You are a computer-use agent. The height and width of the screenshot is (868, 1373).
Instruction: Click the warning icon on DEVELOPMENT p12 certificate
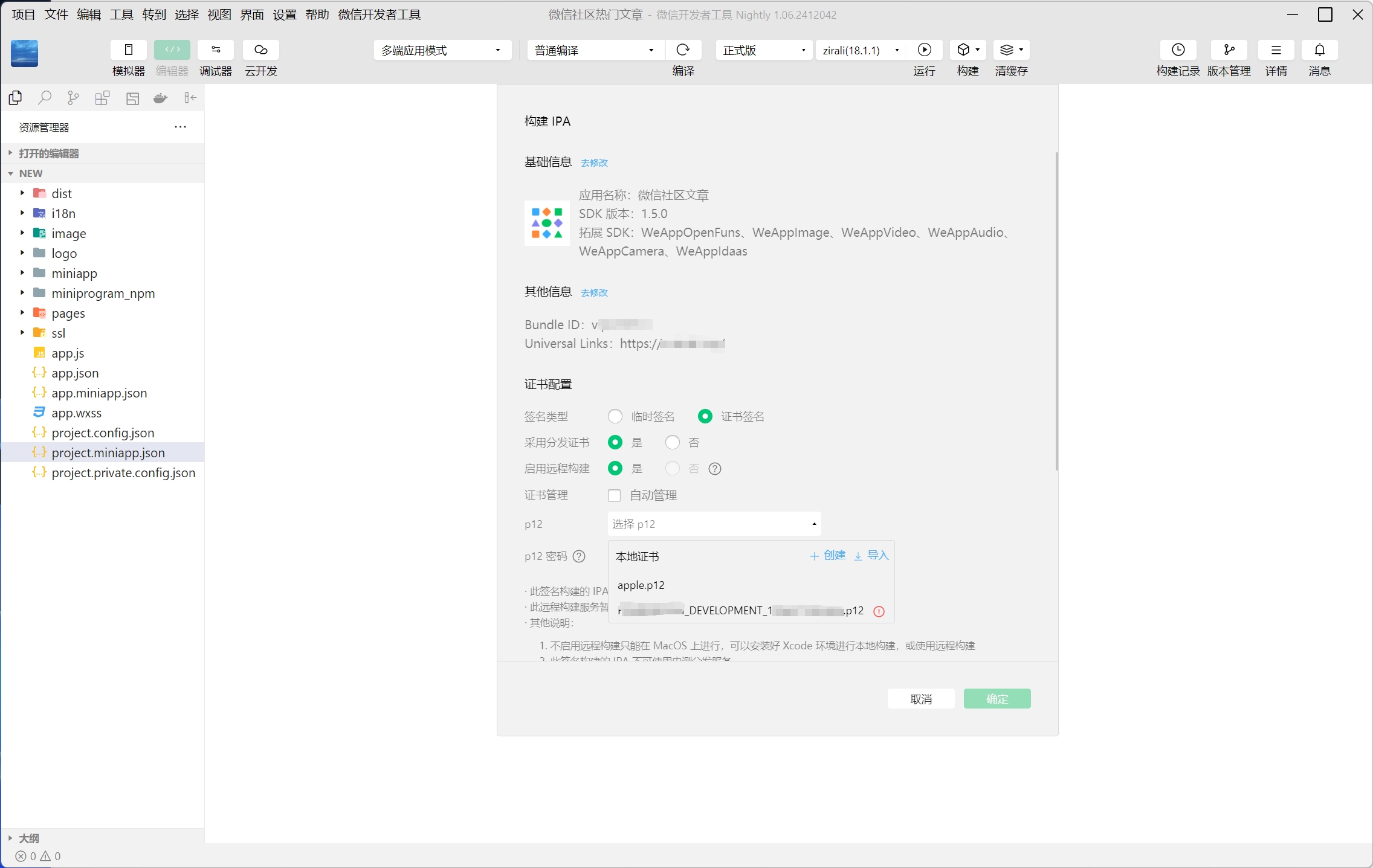click(x=879, y=611)
